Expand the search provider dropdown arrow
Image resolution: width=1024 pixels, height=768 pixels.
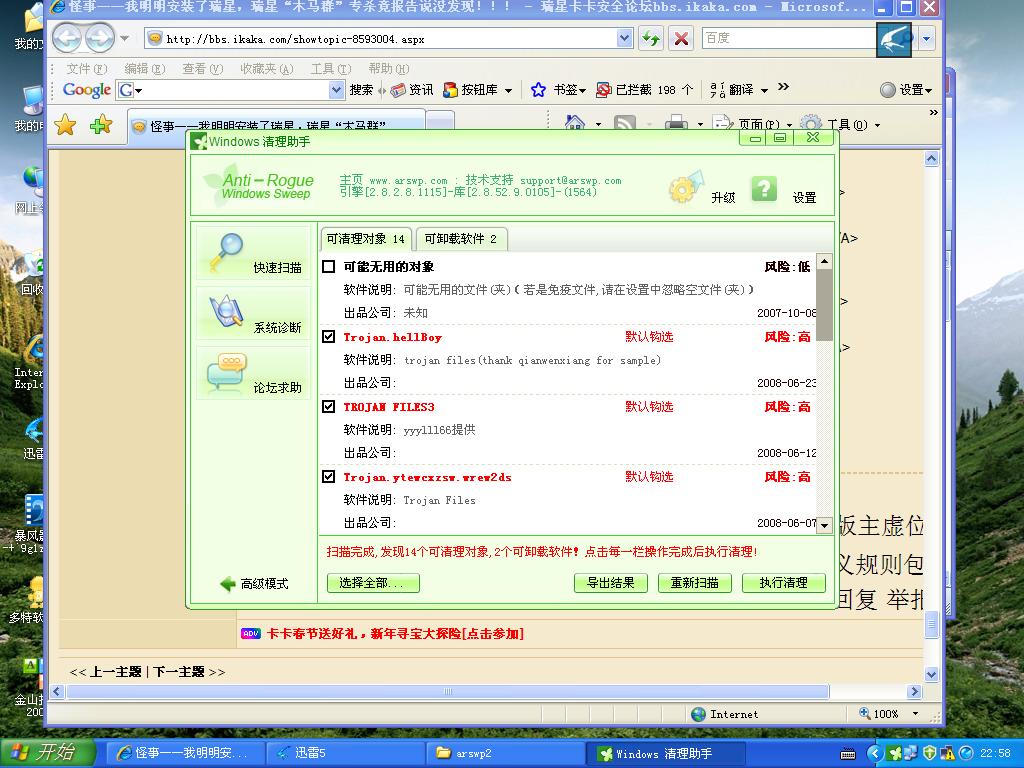926,39
